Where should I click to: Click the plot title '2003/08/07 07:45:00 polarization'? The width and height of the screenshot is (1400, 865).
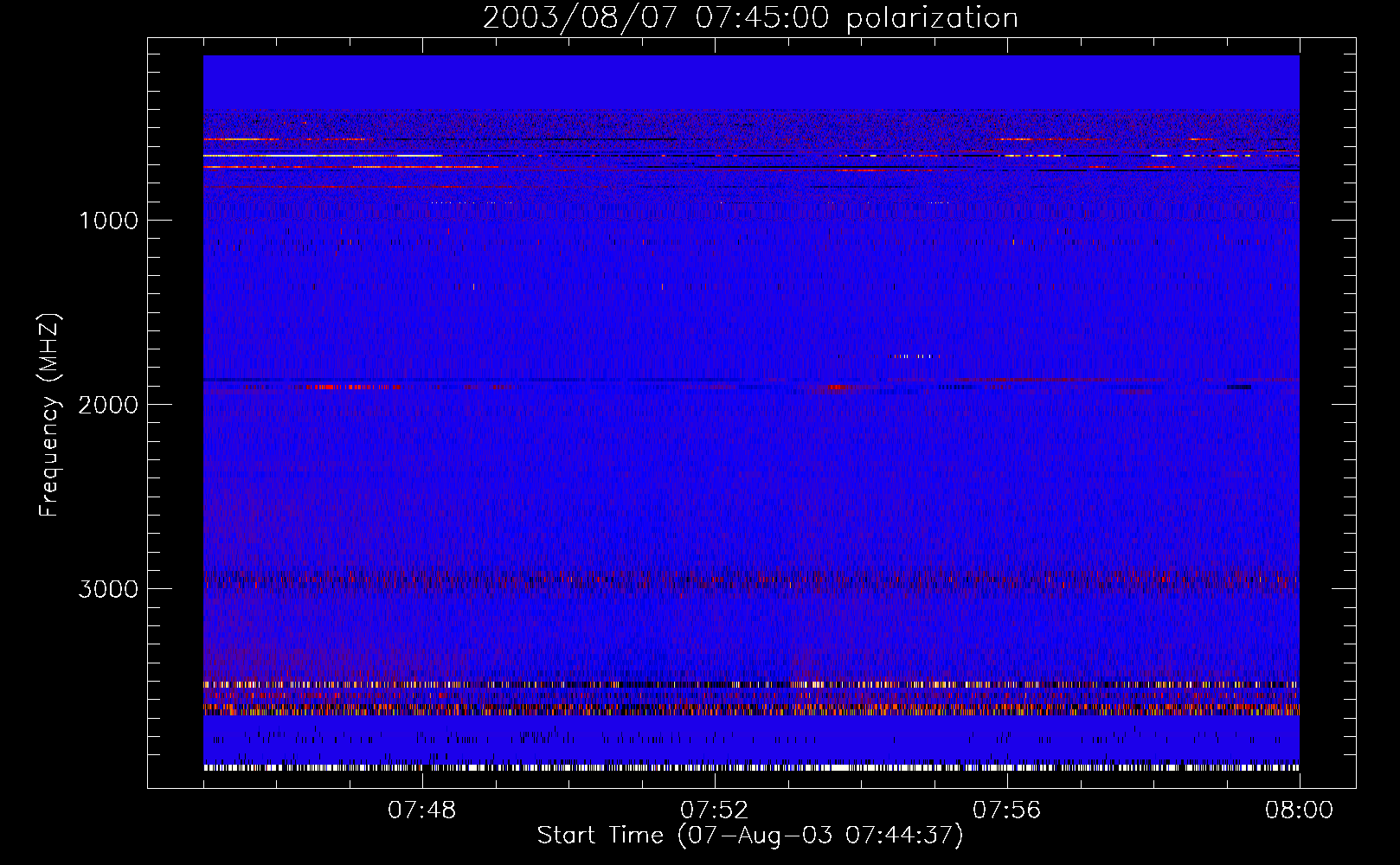750,18
